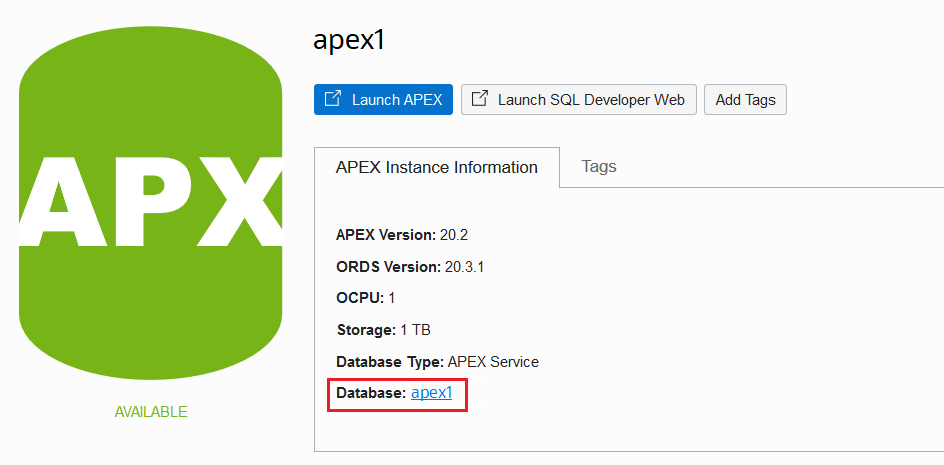Click the Database Type: APEX Service text
This screenshot has height=465, width=944.
click(x=438, y=362)
